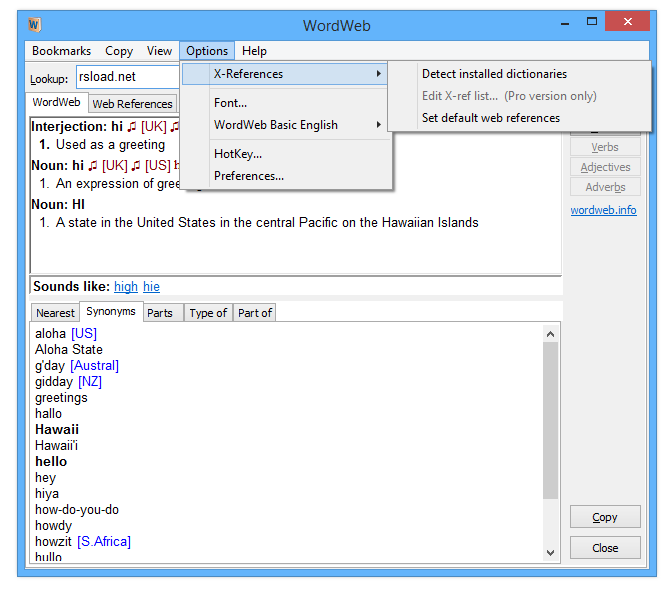
Task: Play UK pronunciation note for Noun hi
Action: coord(93,165)
